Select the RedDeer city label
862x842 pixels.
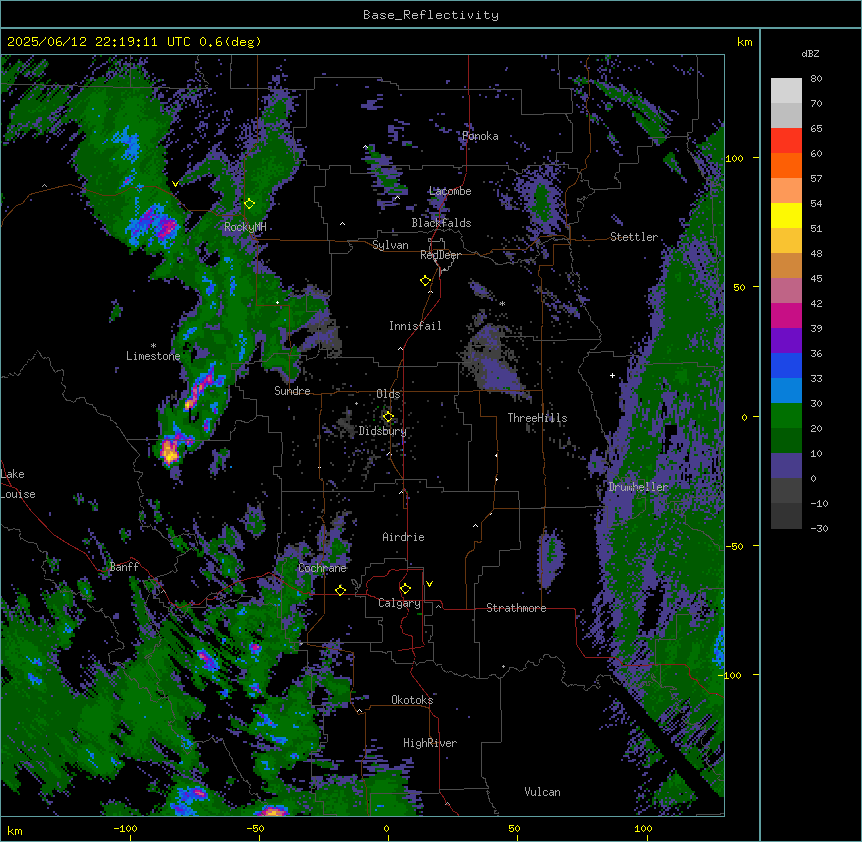tap(440, 255)
